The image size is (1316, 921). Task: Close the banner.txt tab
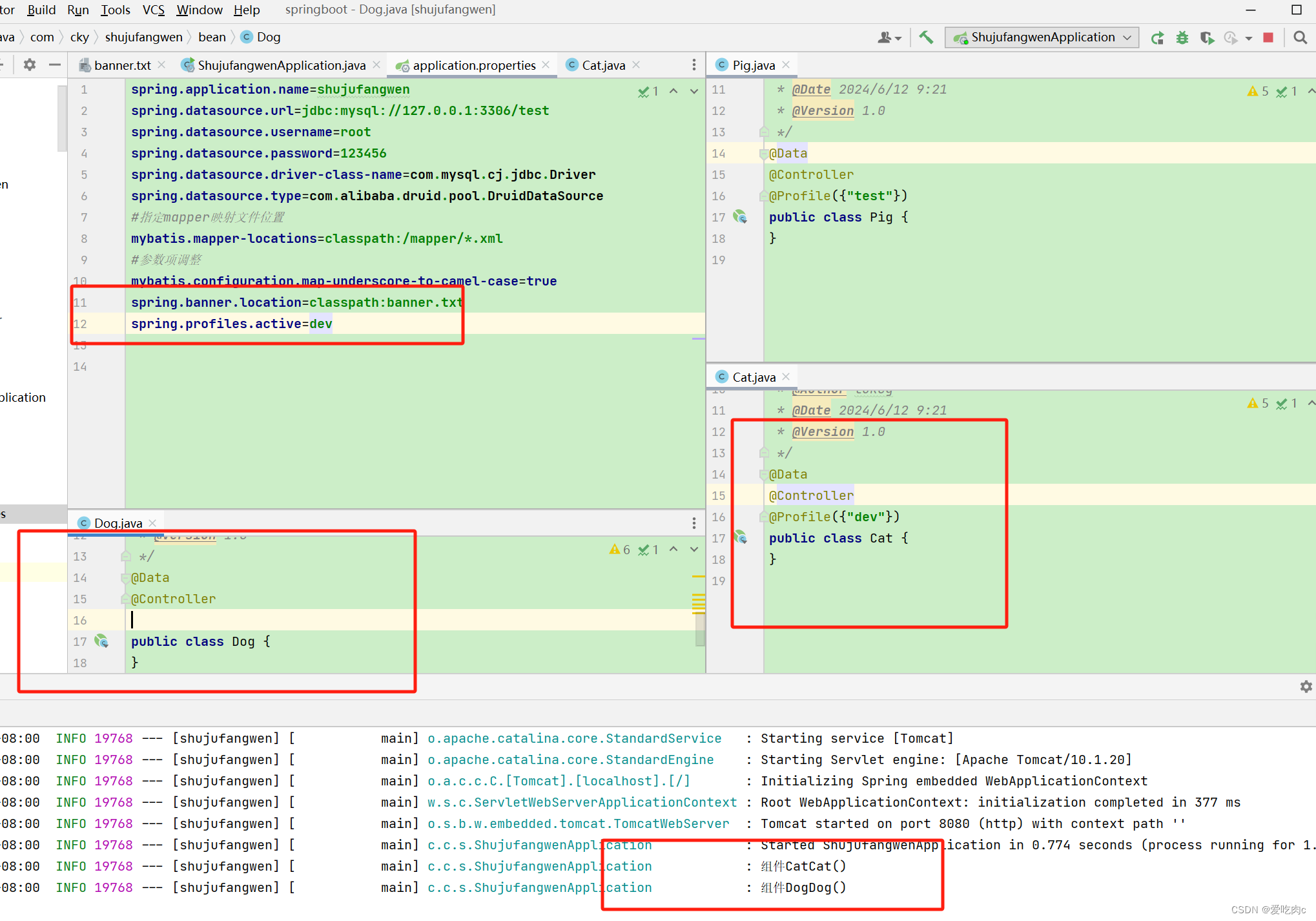pos(161,65)
